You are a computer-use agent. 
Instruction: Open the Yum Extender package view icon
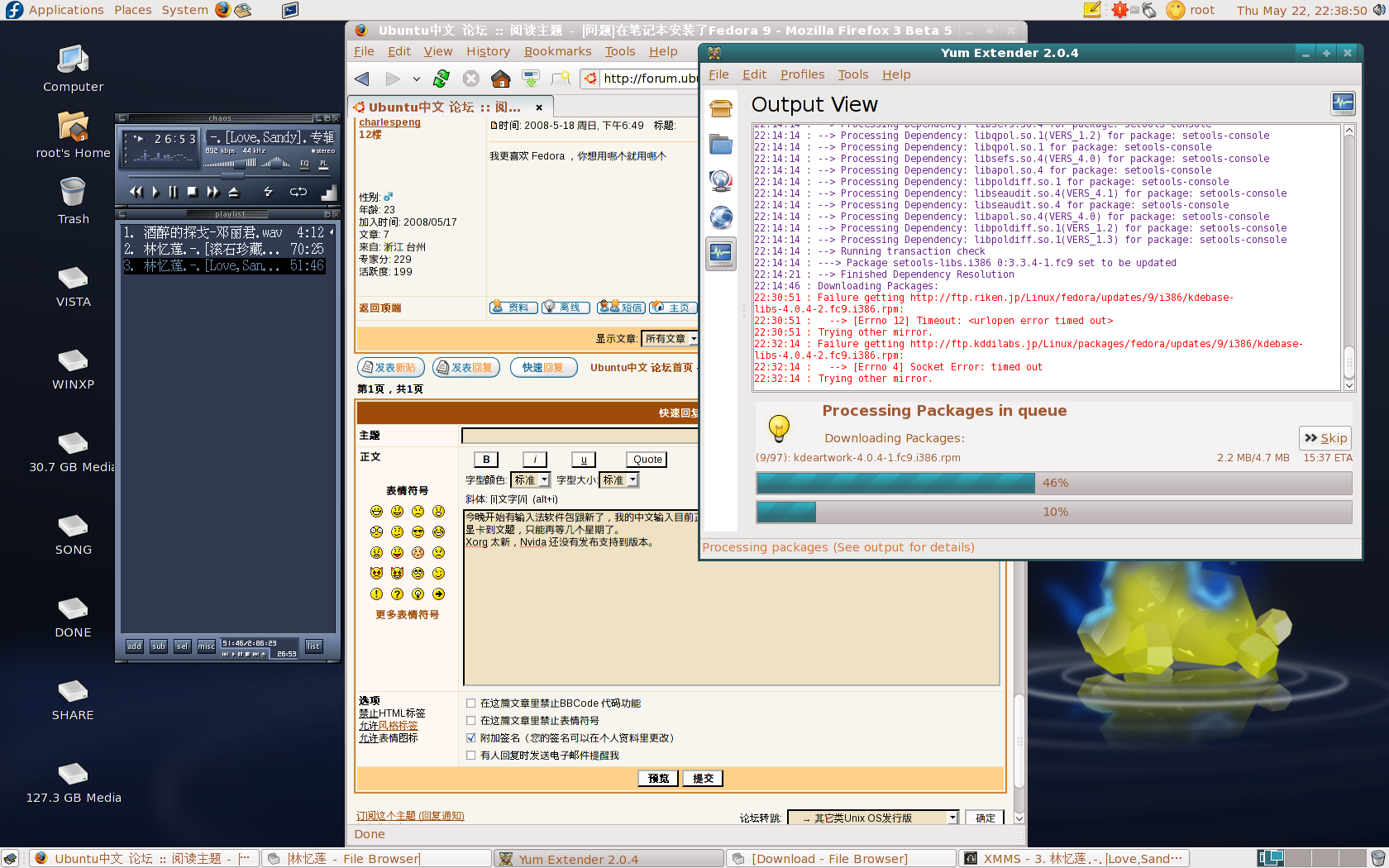pos(721,108)
